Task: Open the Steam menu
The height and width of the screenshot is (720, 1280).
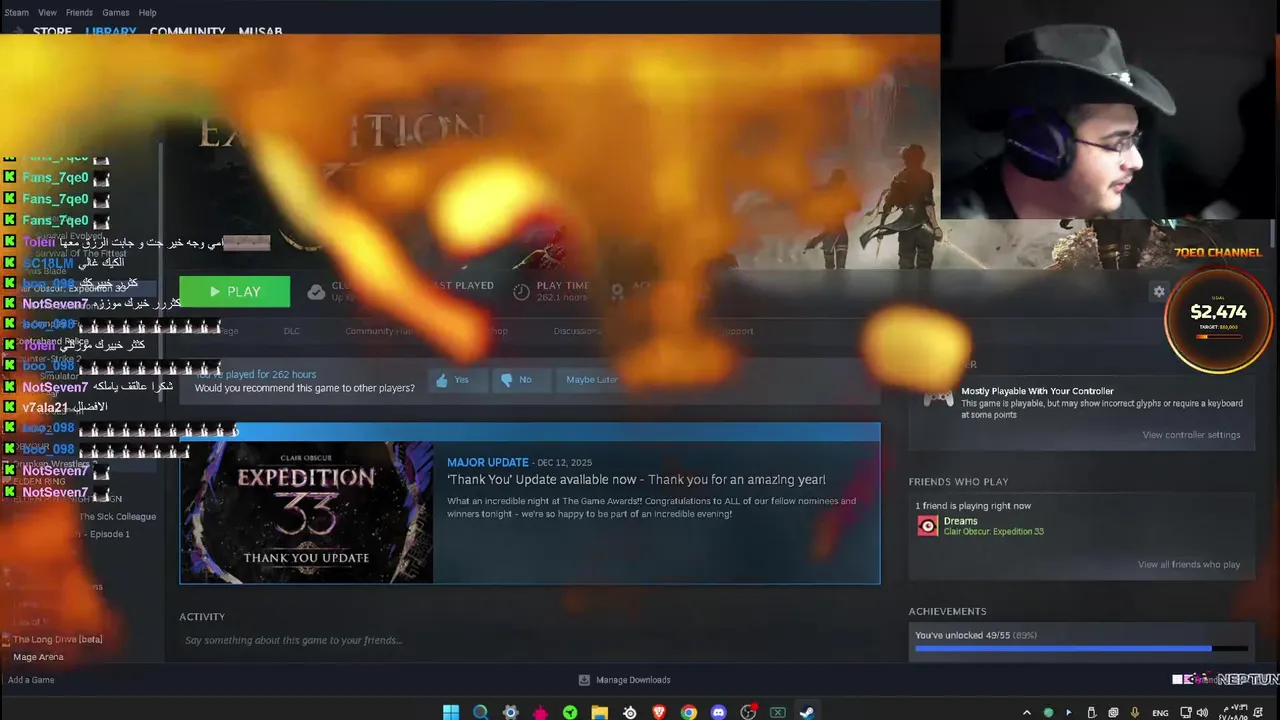Action: pos(16,12)
